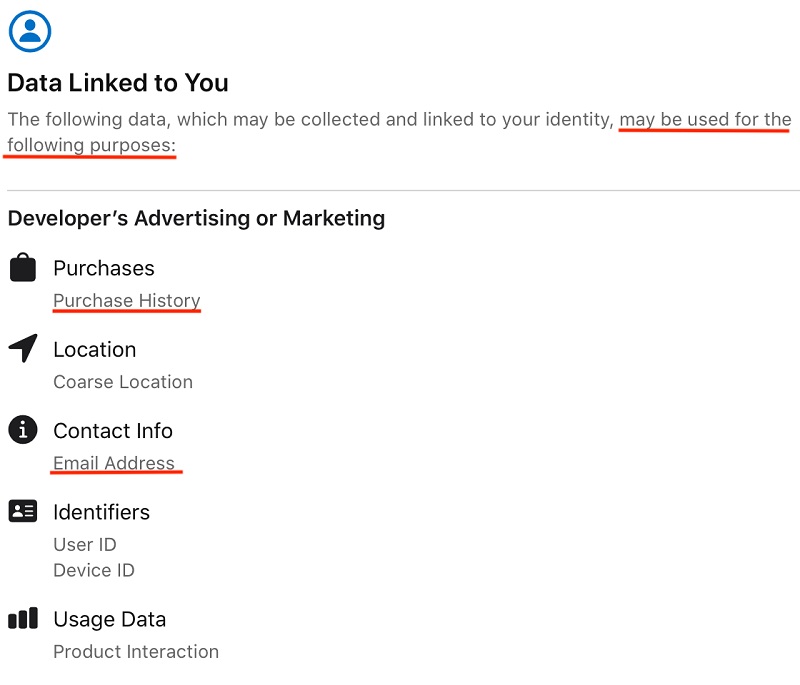This screenshot has height=685, width=800.
Task: Click the Purchase History entry
Action: (127, 300)
